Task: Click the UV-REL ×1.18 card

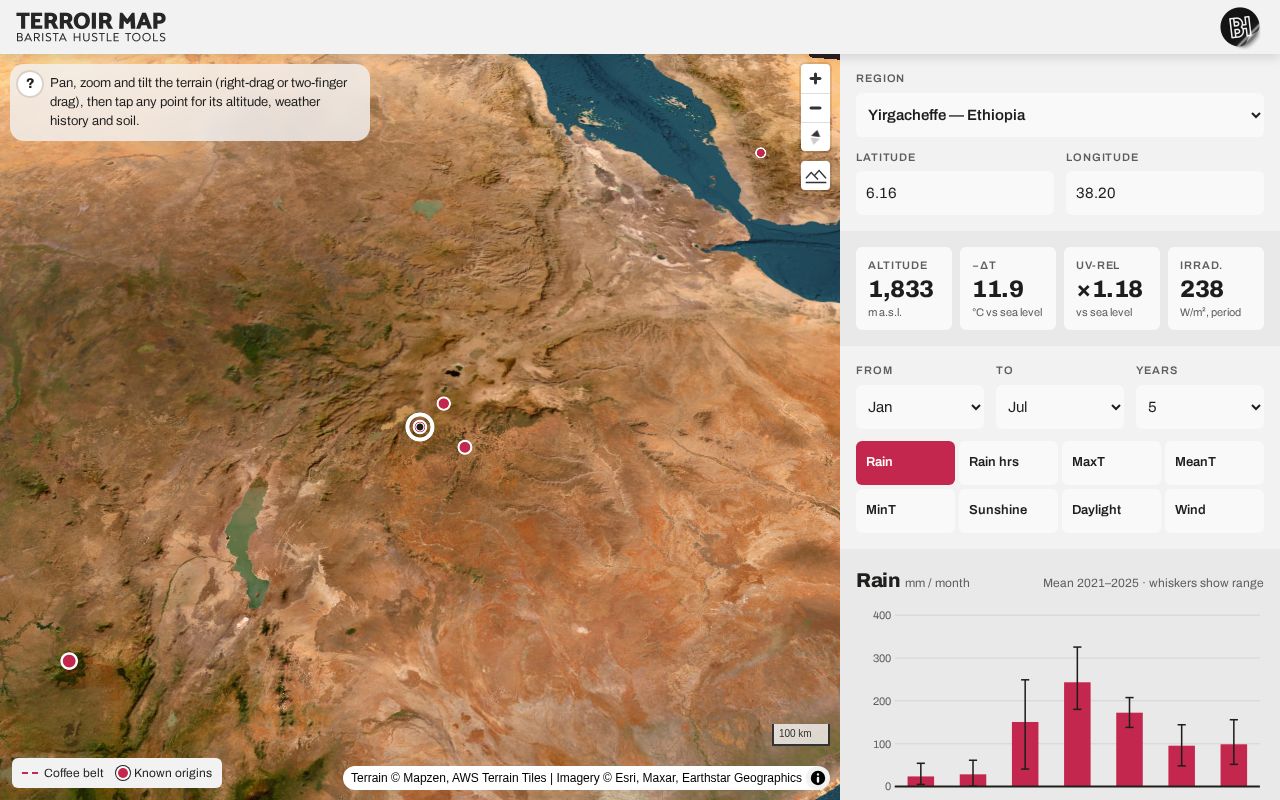Action: (1112, 288)
